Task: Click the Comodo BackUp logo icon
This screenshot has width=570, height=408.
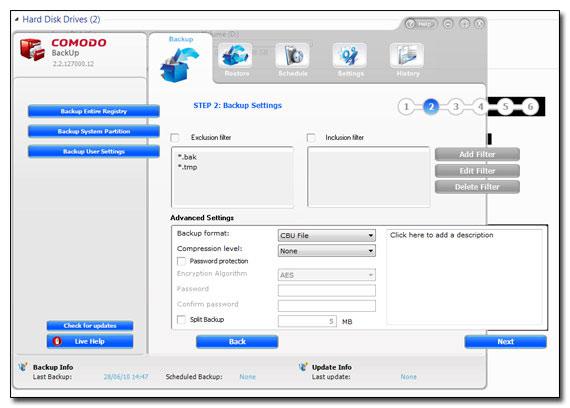Action: (x=32, y=50)
